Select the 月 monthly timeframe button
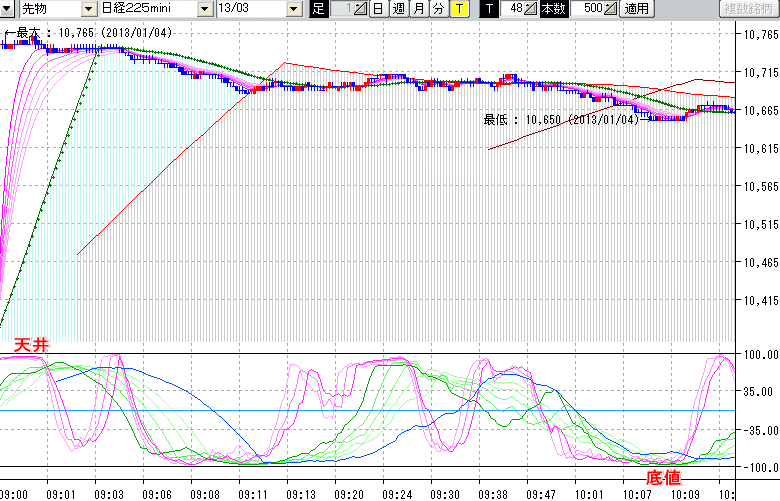Image resolution: width=780 pixels, height=501 pixels. click(419, 9)
